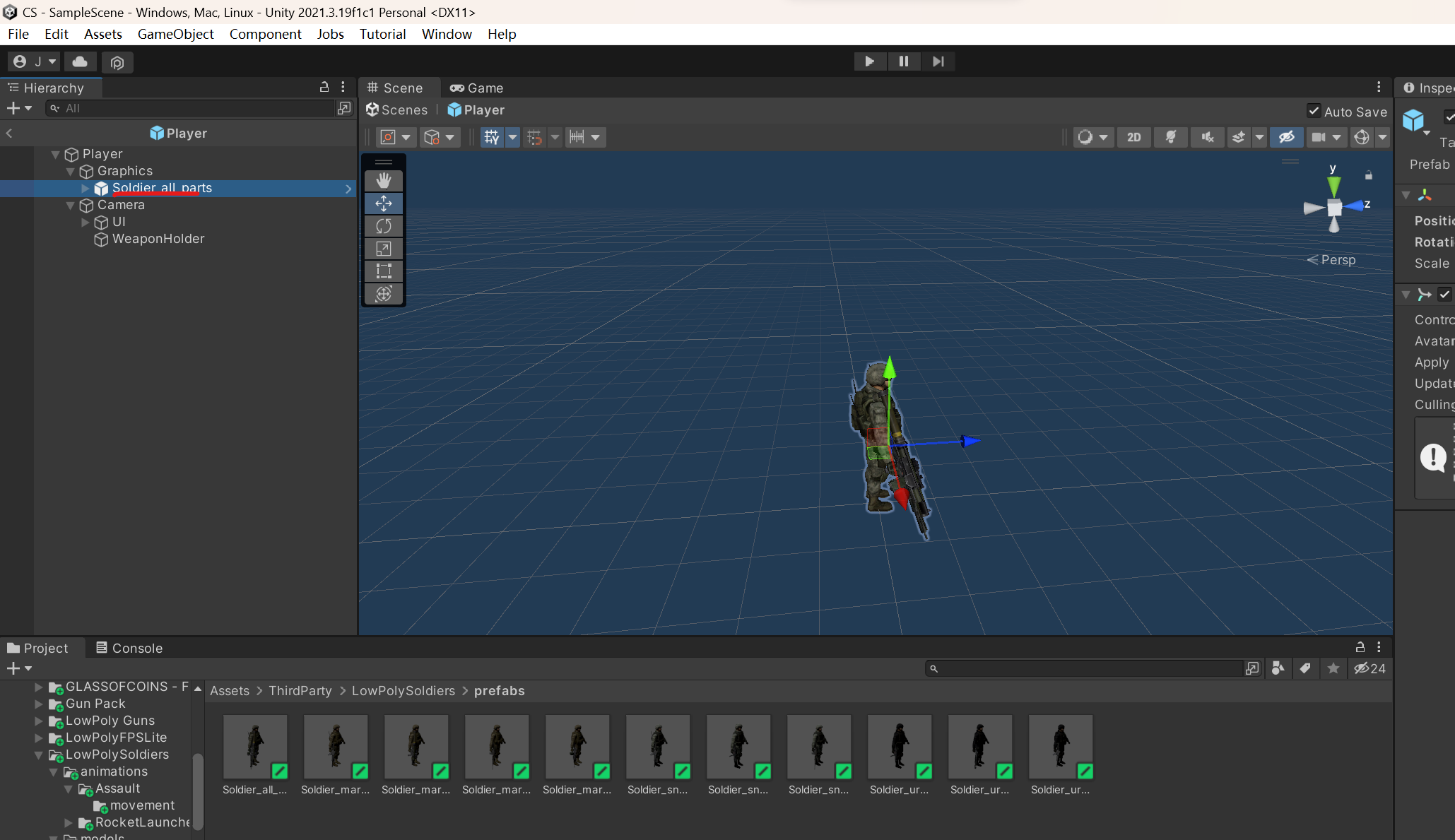Toggle the Project panel lock

click(1360, 647)
